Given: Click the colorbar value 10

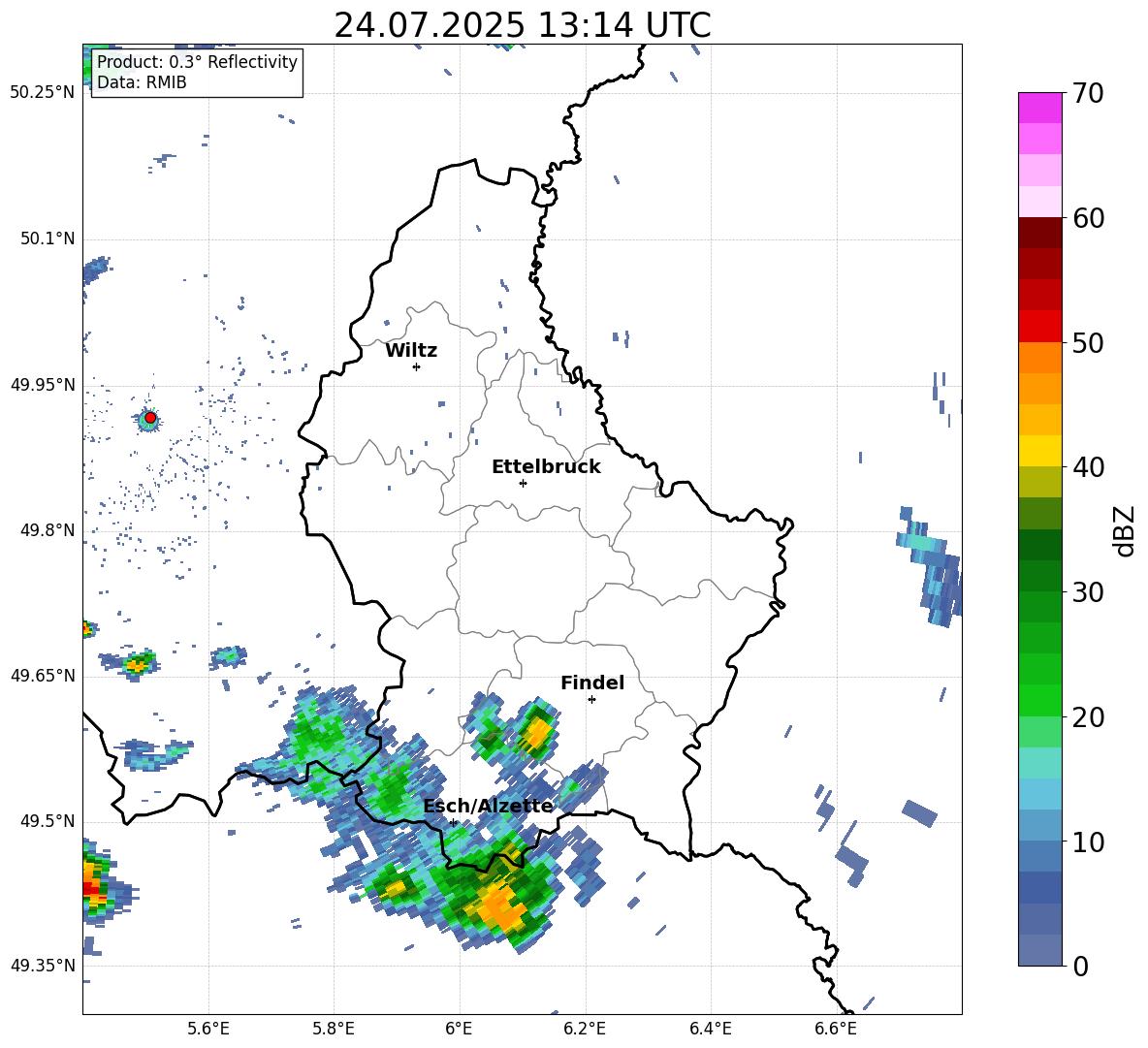Looking at the screenshot, I should [x=1088, y=842].
